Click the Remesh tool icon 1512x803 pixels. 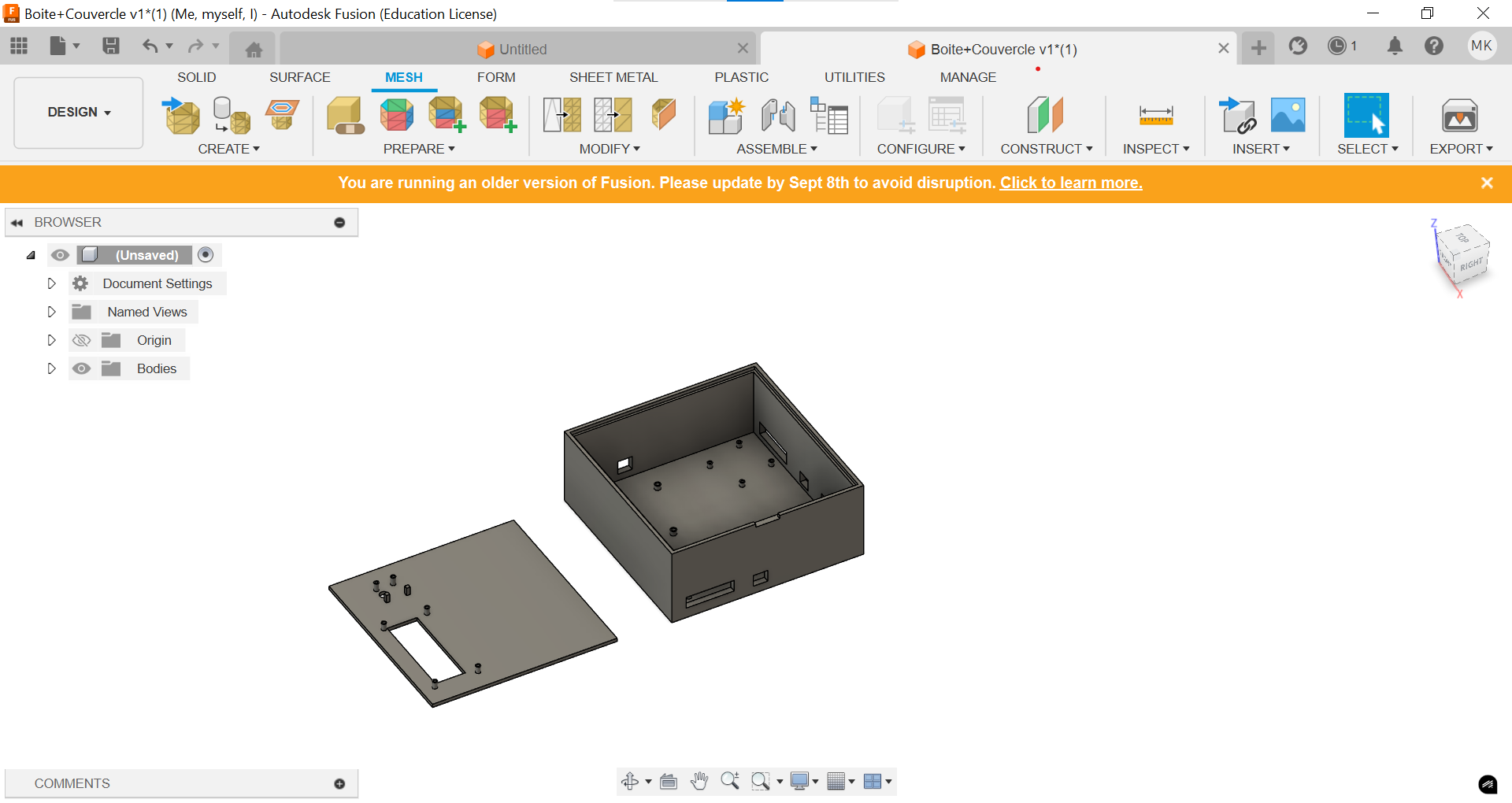pos(562,115)
